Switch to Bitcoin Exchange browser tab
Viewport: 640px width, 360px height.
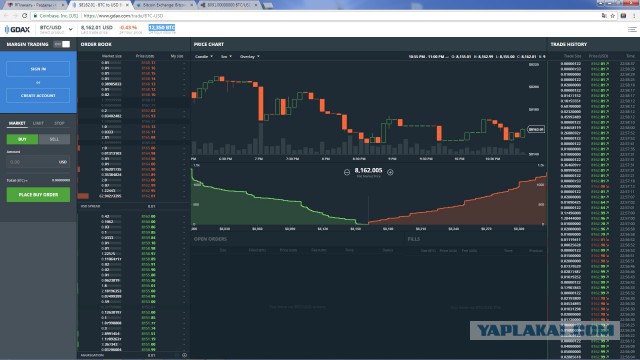[x=164, y=5]
